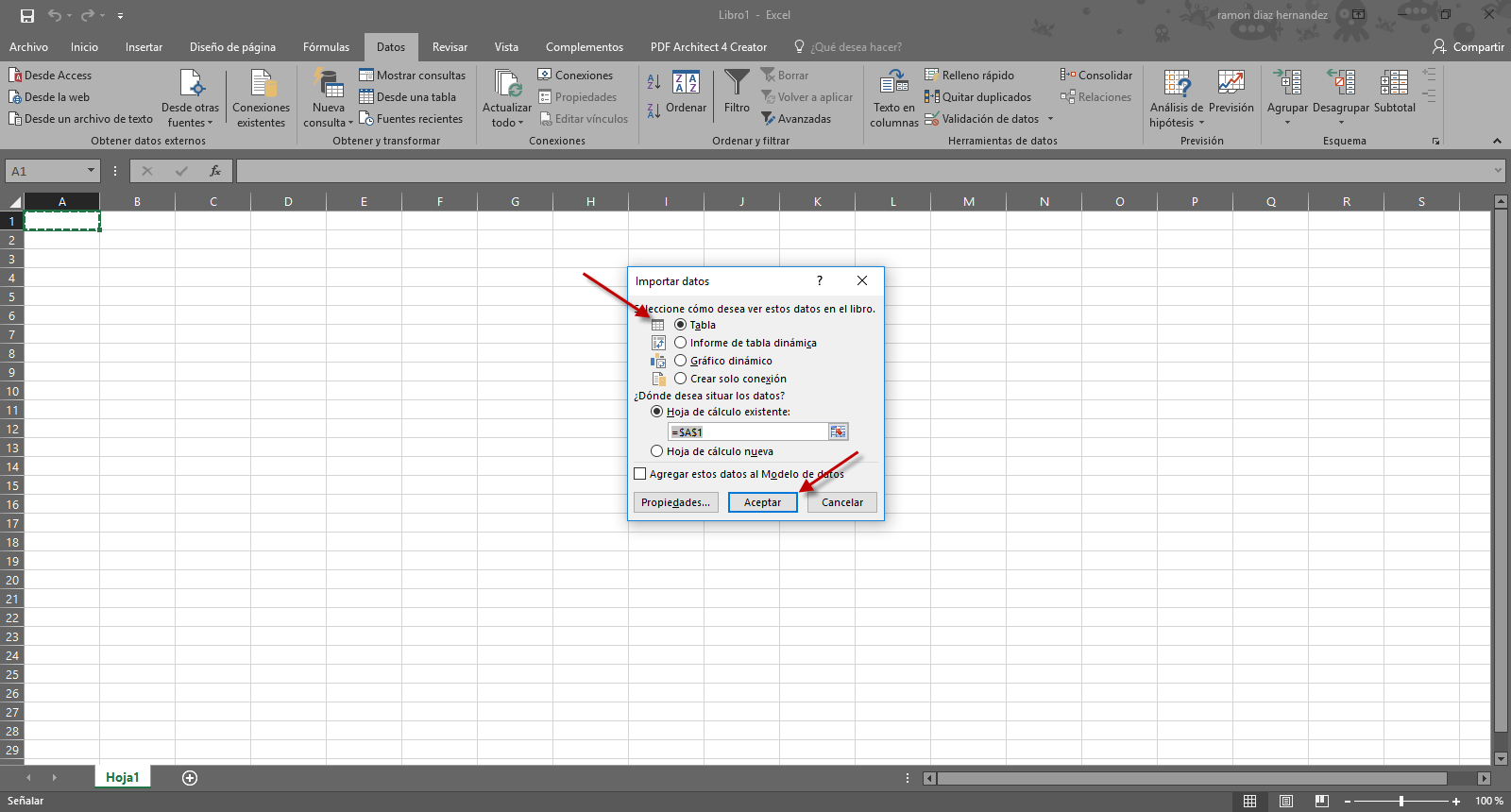1511x812 pixels.
Task: Click Avanzadas filter options
Action: point(796,119)
